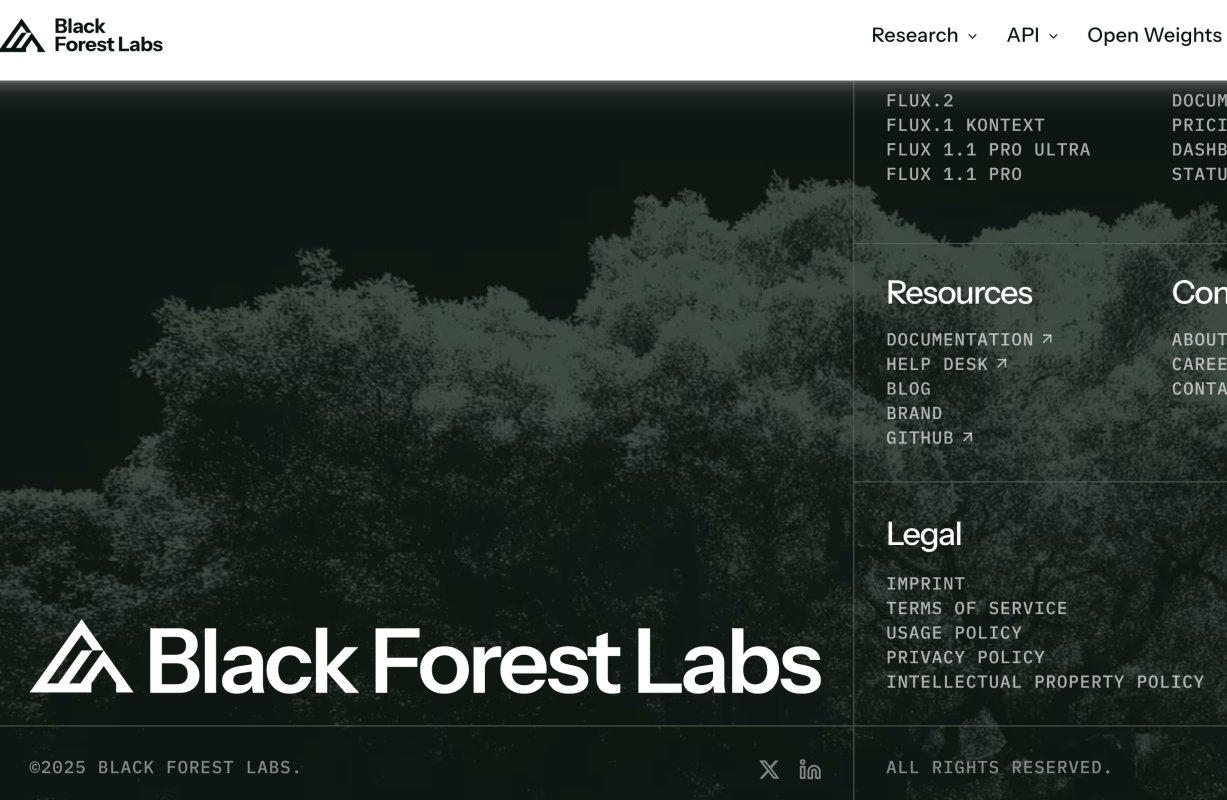Viewport: 1227px width, 800px height.
Task: Visit the BLOG page
Action: tap(908, 388)
